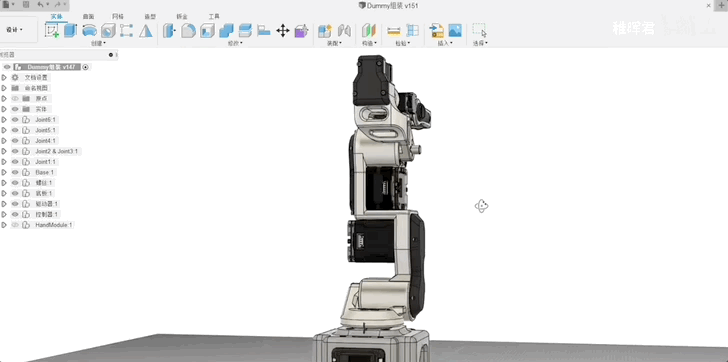728x362 pixels.
Task: Toggle visibility of Joint5:1
Action: [x=15, y=130]
